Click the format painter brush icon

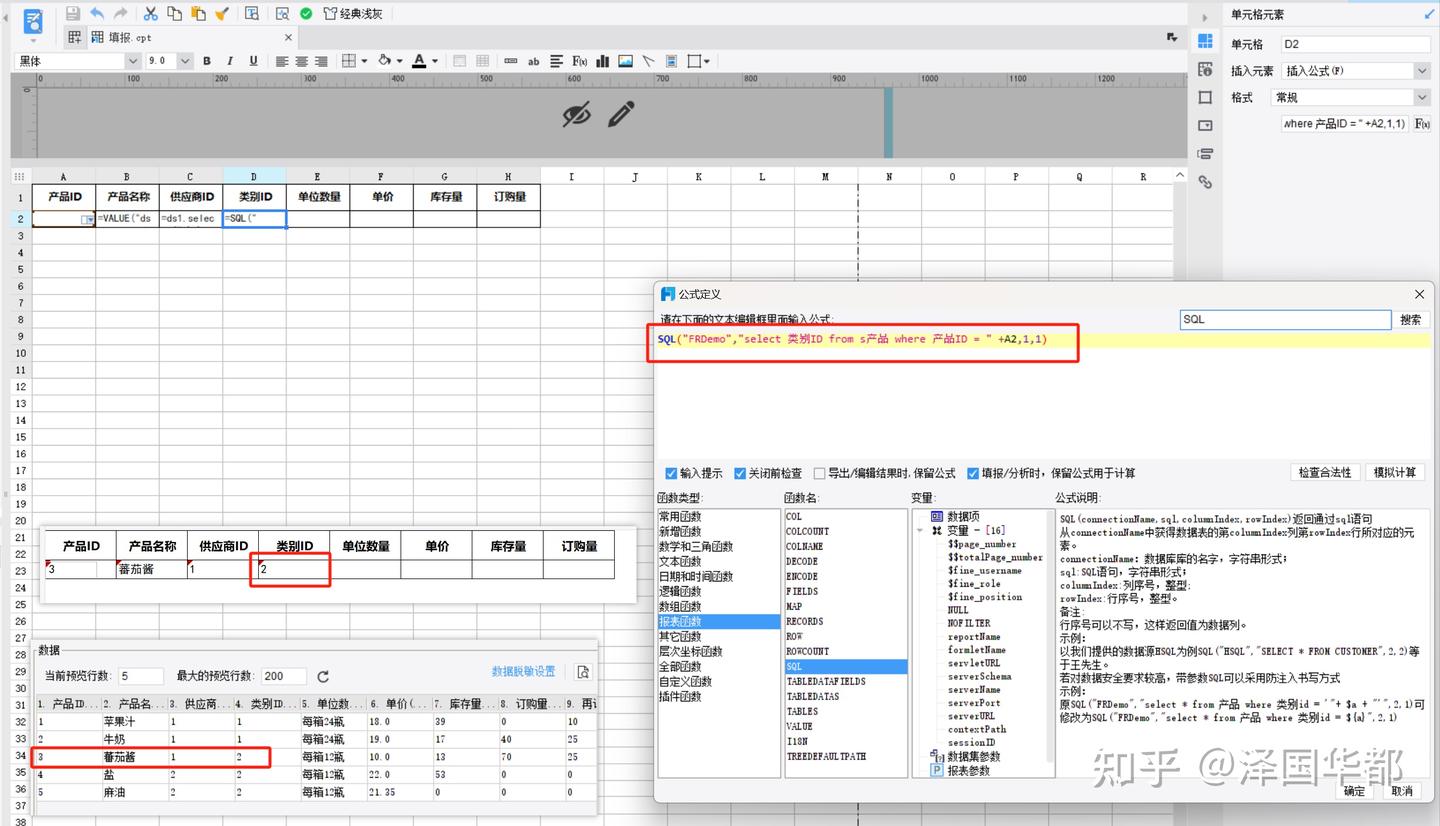click(x=222, y=13)
